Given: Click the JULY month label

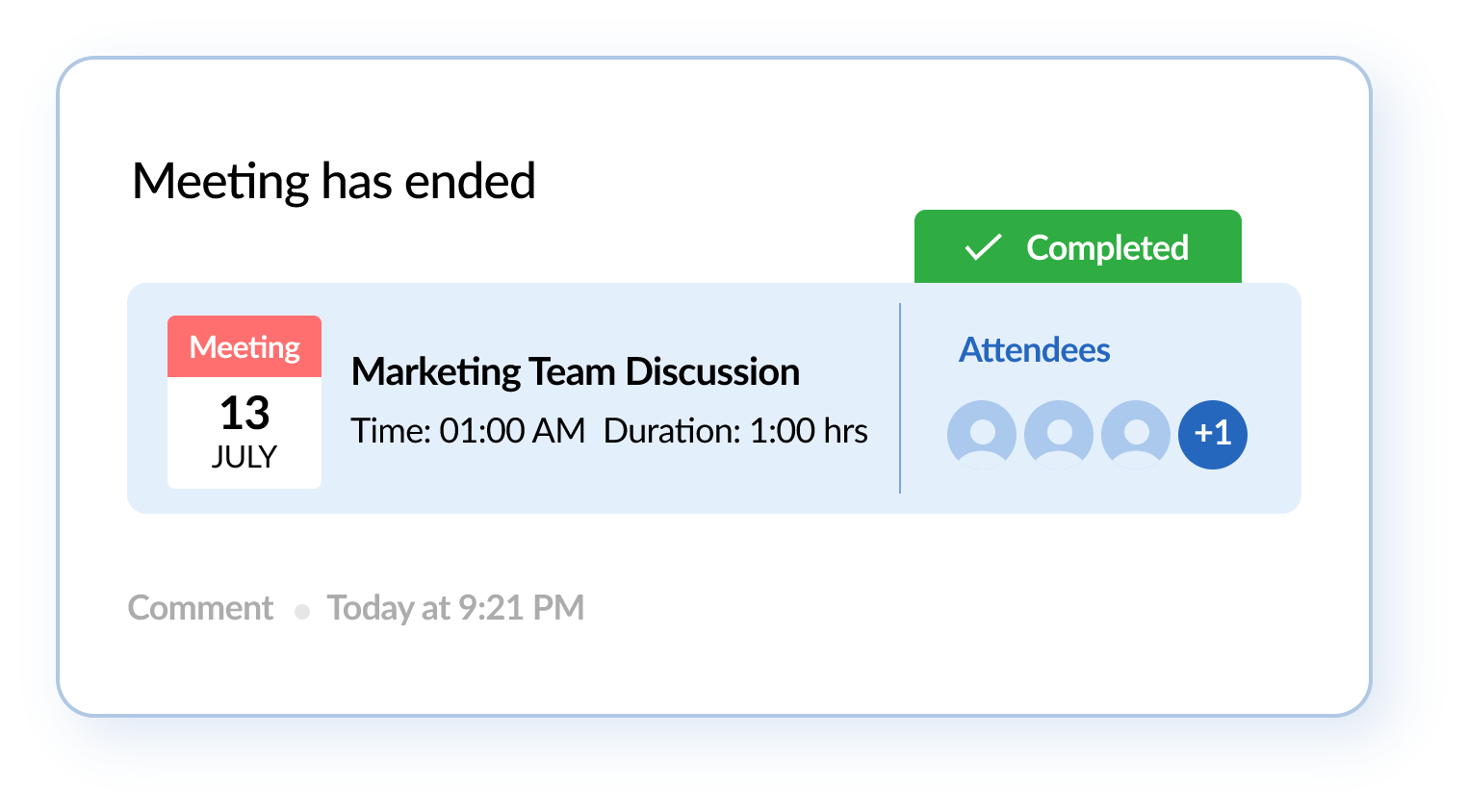Looking at the screenshot, I should [244, 456].
